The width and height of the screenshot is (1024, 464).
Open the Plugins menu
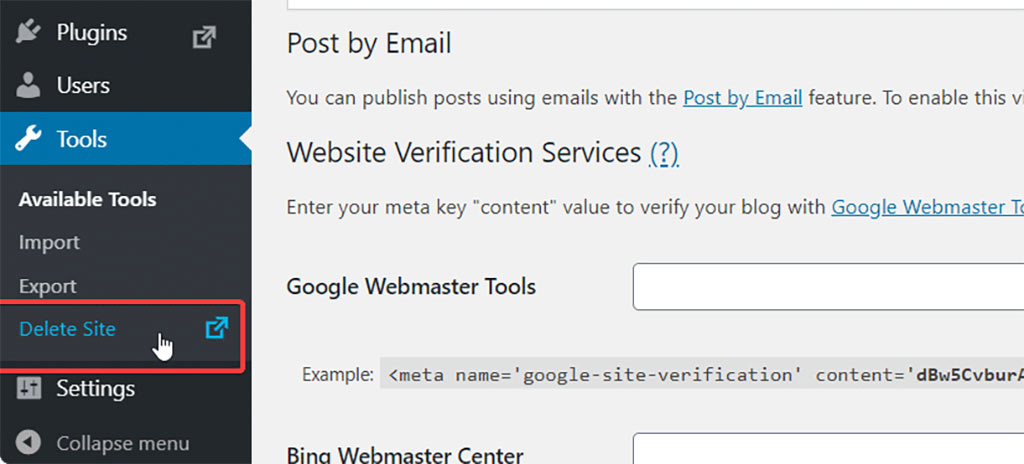pos(91,33)
